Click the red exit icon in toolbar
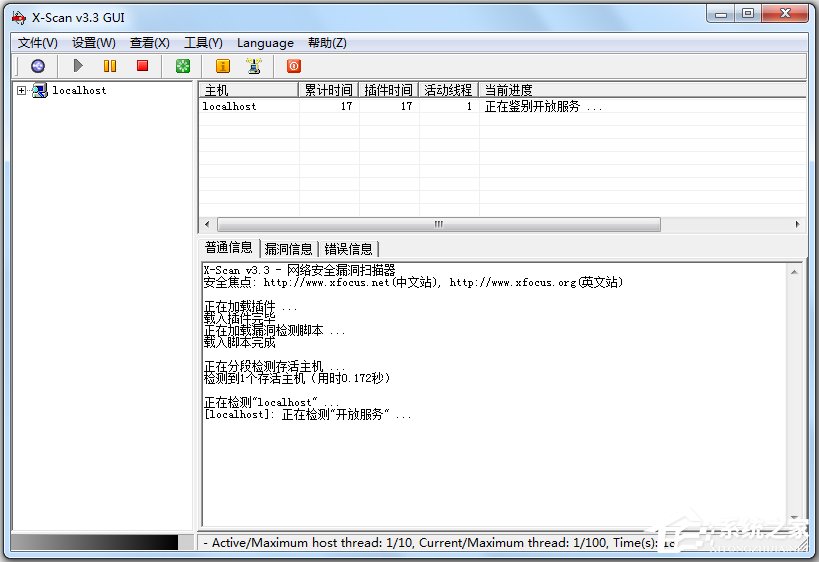The height and width of the screenshot is (562, 819). pos(294,66)
